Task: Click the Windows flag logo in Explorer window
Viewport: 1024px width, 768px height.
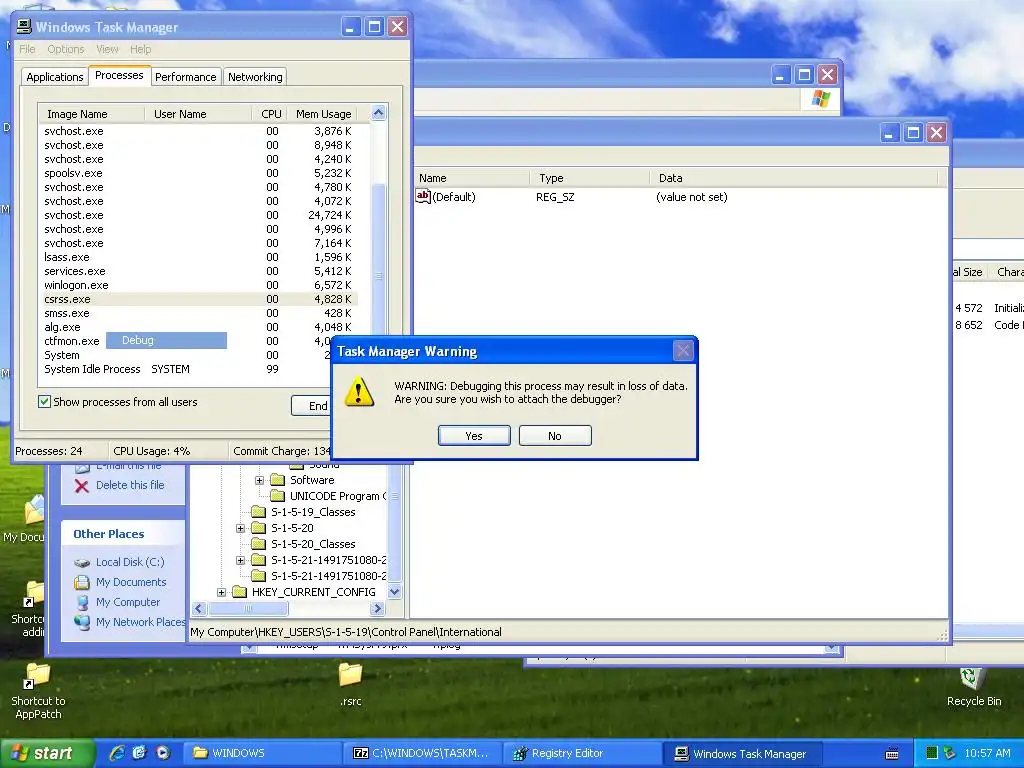Action: click(x=821, y=99)
